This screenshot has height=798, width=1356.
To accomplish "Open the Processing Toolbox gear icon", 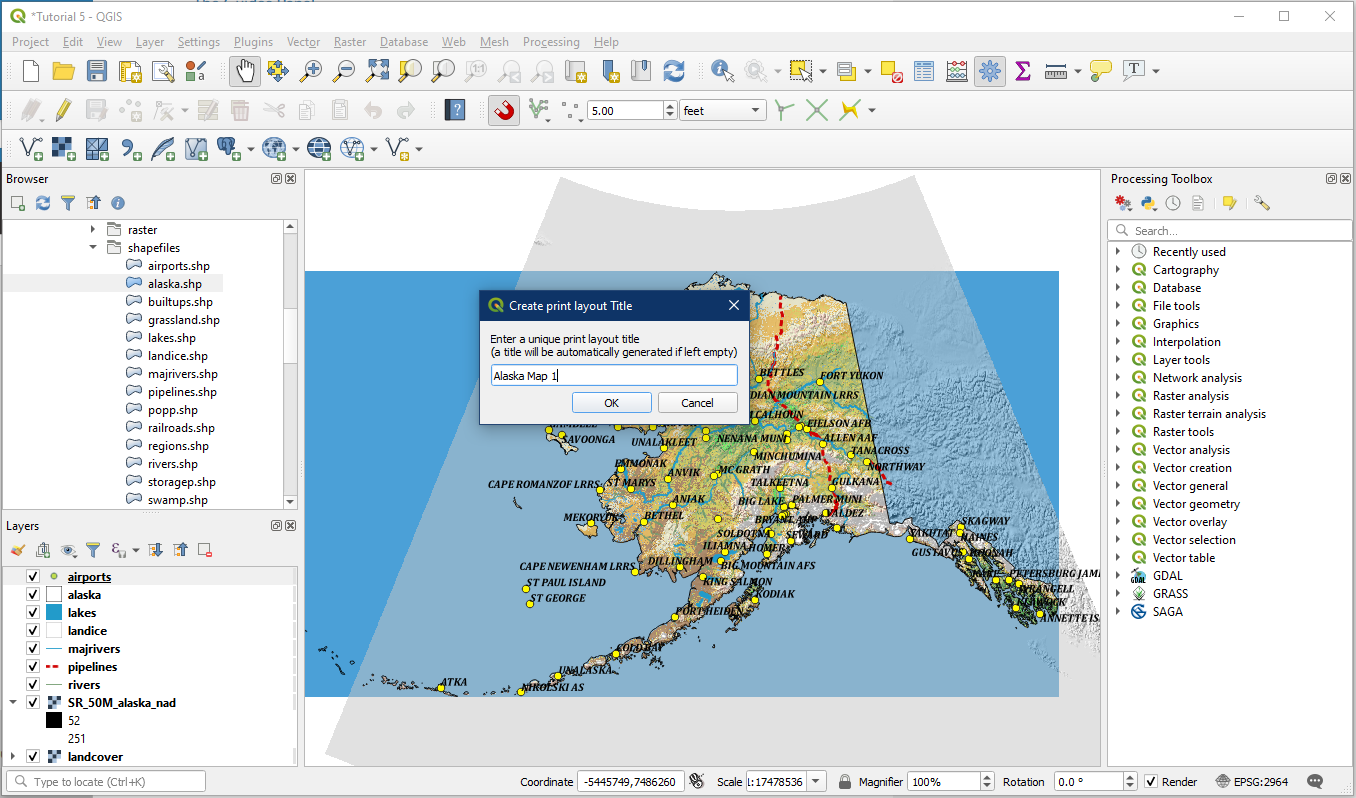I will (x=990, y=71).
